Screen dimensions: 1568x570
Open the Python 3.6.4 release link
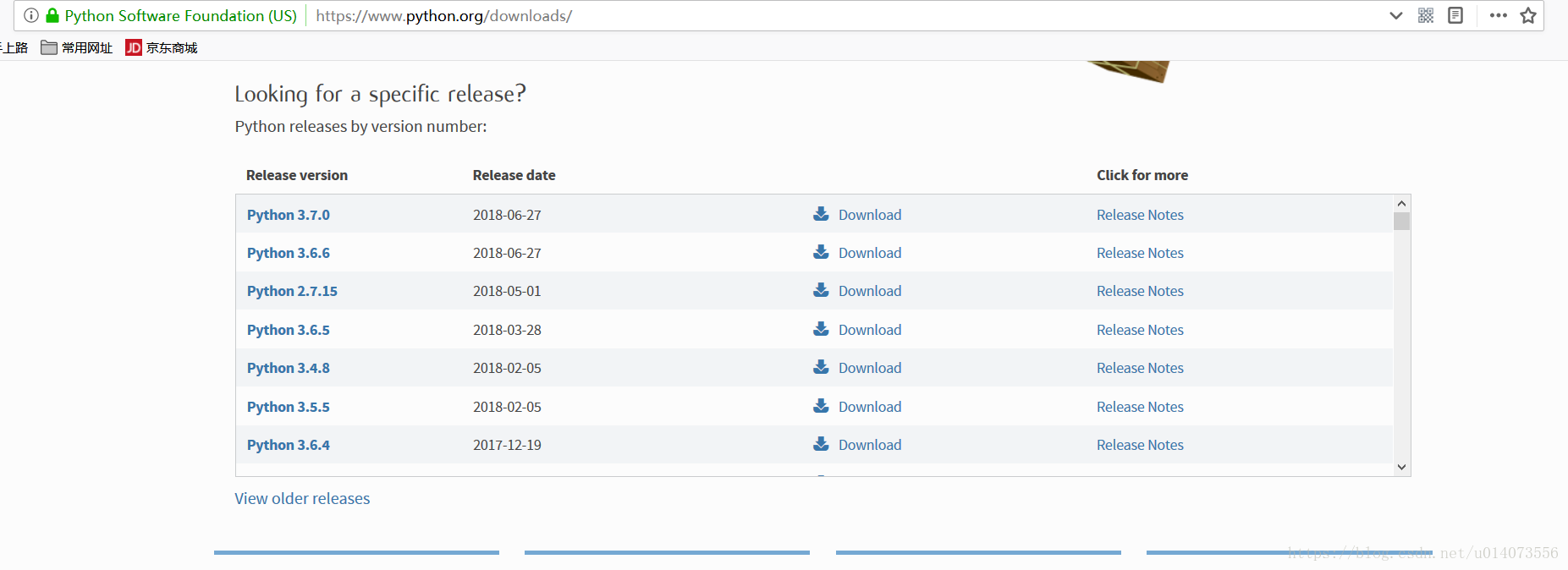point(289,445)
